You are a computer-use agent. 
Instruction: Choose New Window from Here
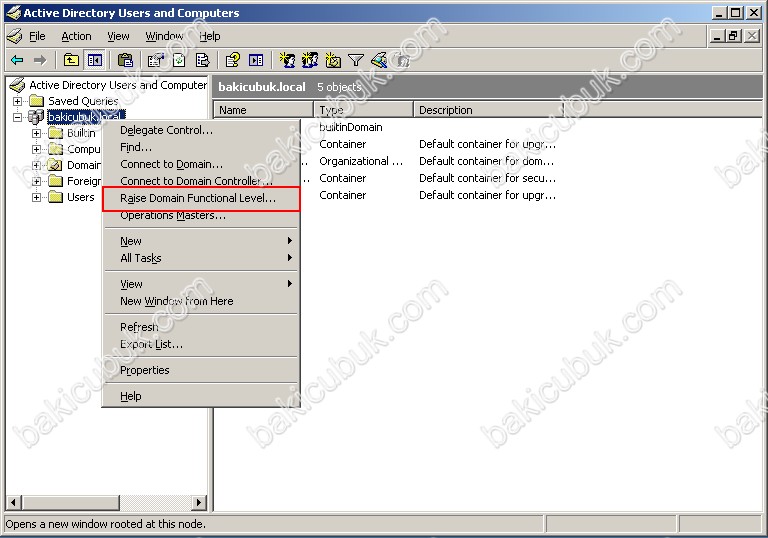pyautogui.click(x=201, y=301)
